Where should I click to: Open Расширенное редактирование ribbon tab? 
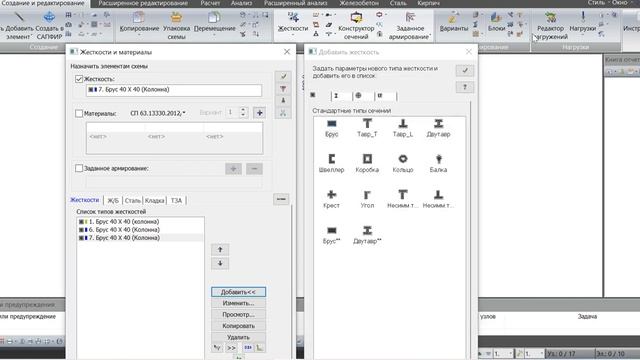[x=143, y=3]
